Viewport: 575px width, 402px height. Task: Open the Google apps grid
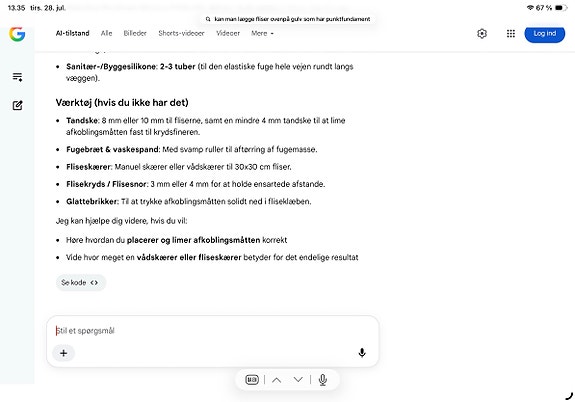511,34
